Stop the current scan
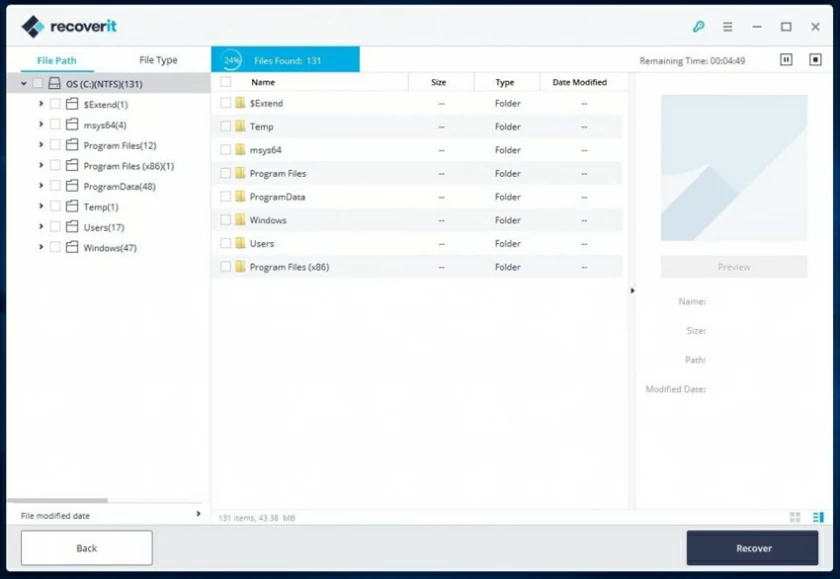840x579 pixels. point(816,59)
